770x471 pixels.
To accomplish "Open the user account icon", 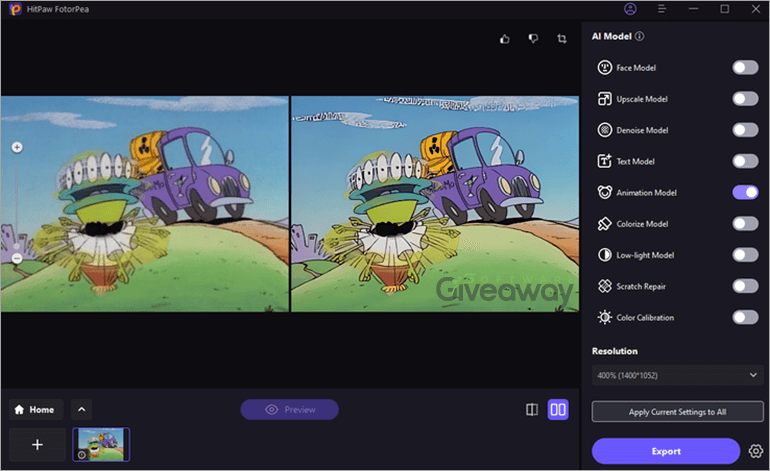I will coord(630,9).
